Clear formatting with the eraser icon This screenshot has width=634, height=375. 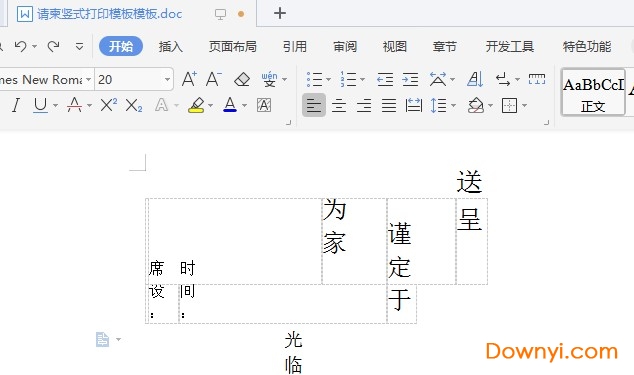point(242,79)
